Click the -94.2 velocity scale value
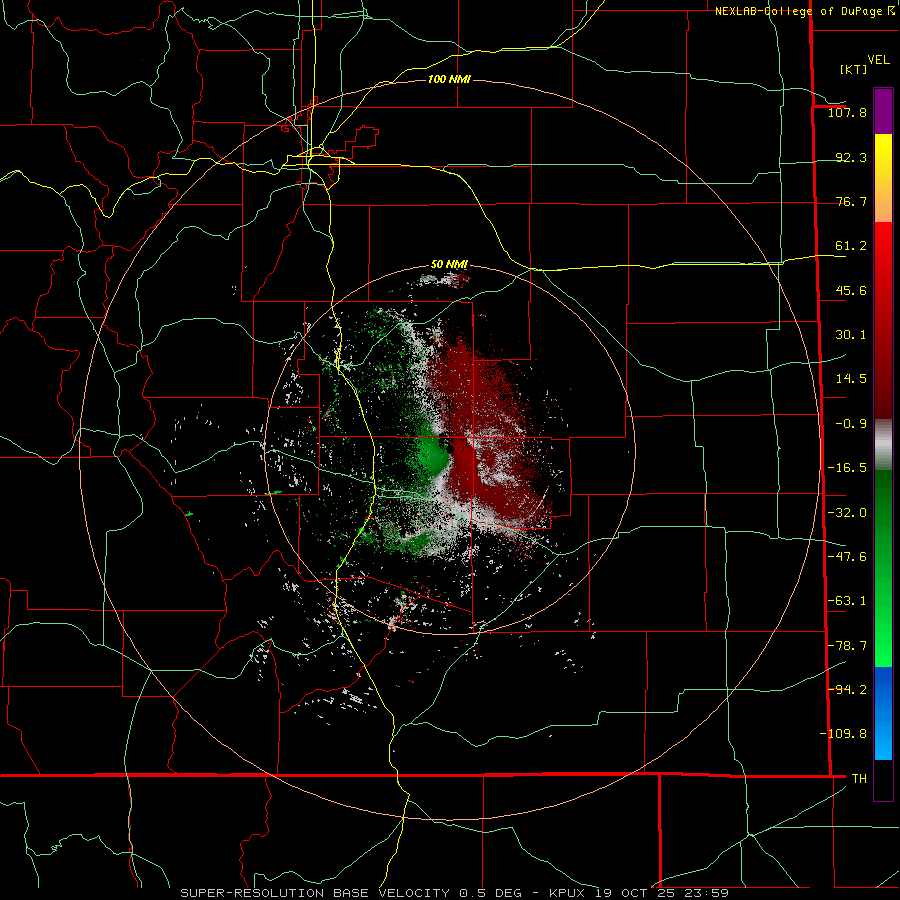This screenshot has height=900, width=900. click(847, 690)
